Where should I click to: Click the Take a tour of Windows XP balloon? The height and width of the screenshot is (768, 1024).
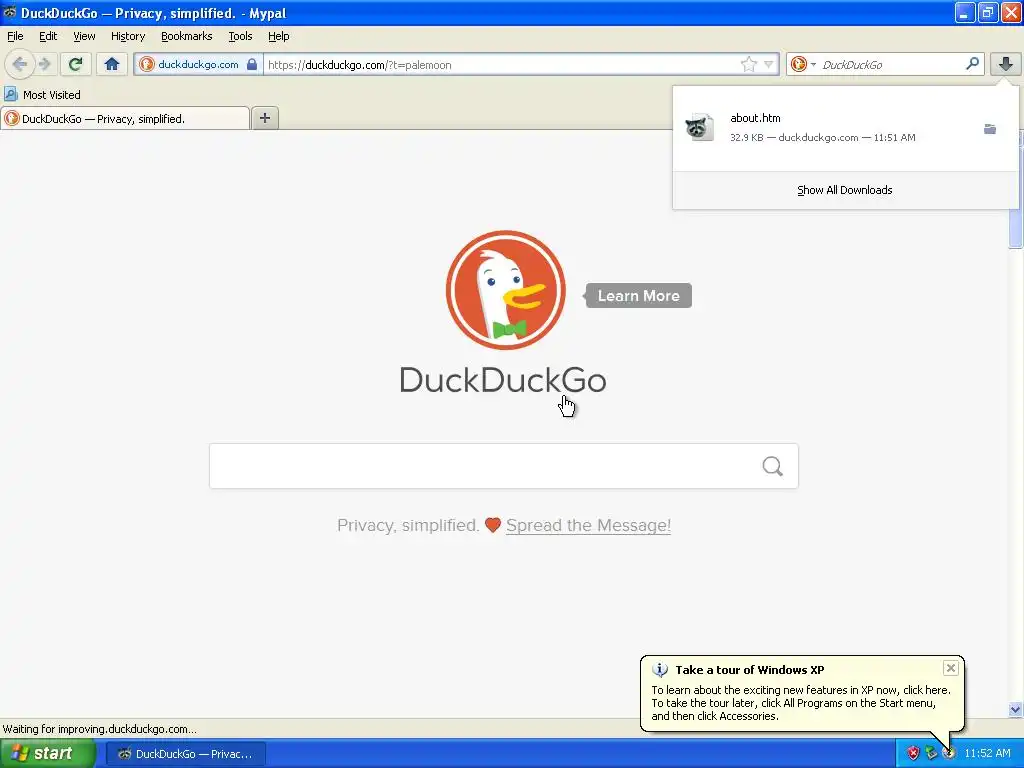pyautogui.click(x=802, y=694)
